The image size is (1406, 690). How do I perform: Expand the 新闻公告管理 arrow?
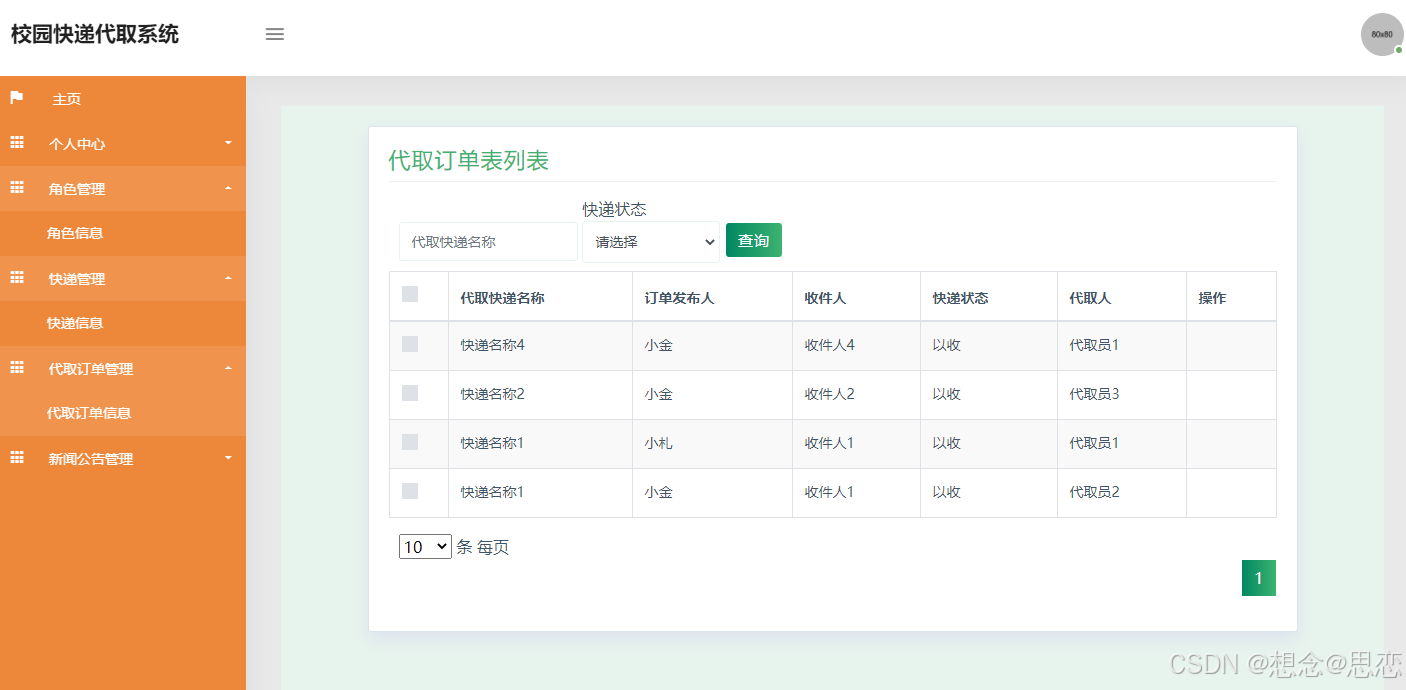tap(228, 458)
